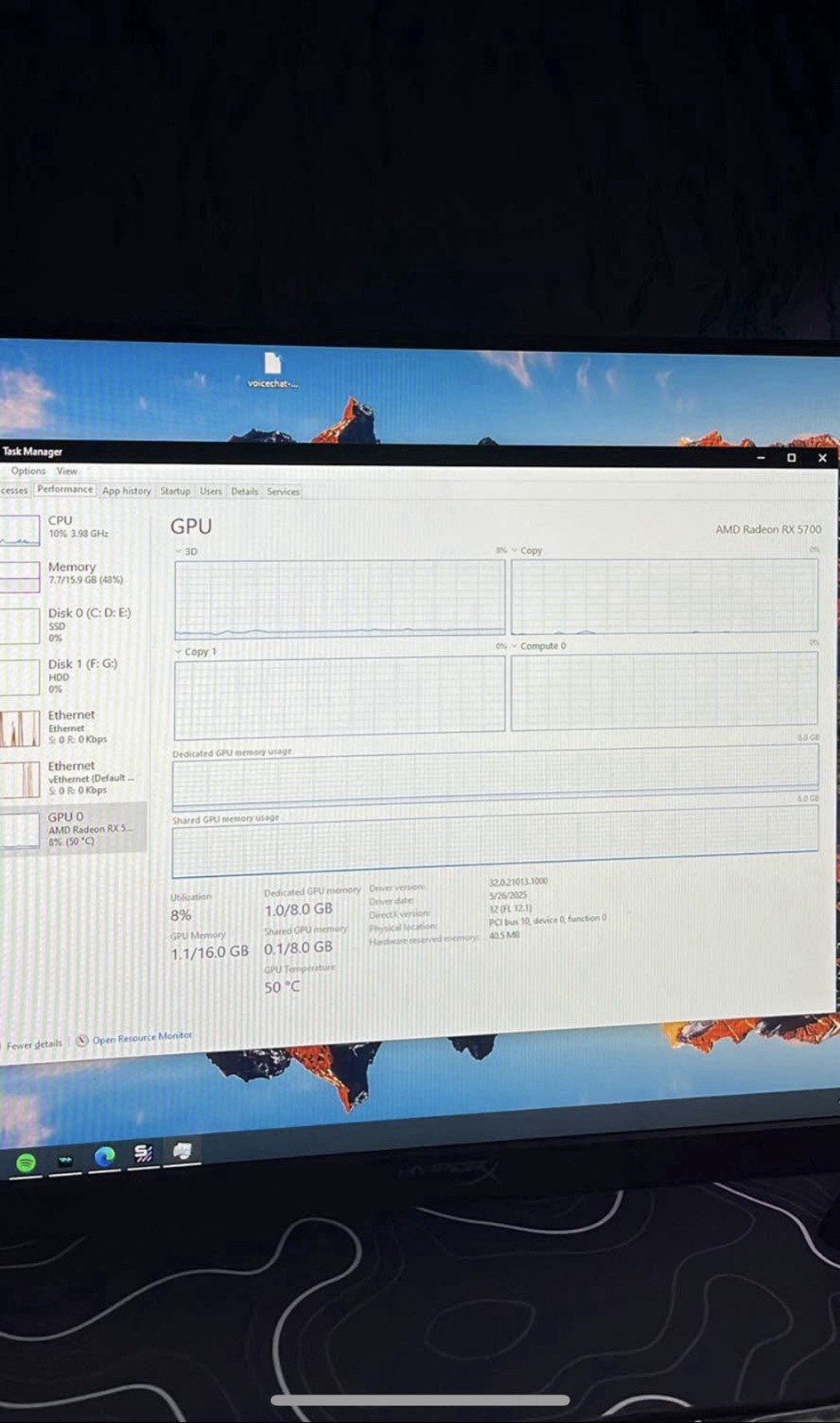Switch to the Performance tab
The height and width of the screenshot is (1423, 840).
(65, 489)
